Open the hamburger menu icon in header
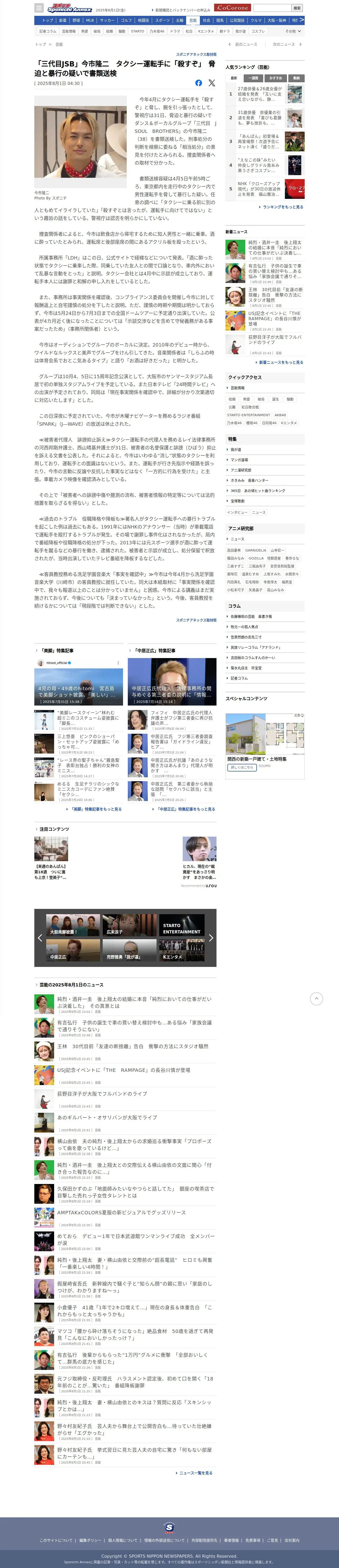Image resolution: width=339 pixels, height=1568 pixels. (39, 8)
